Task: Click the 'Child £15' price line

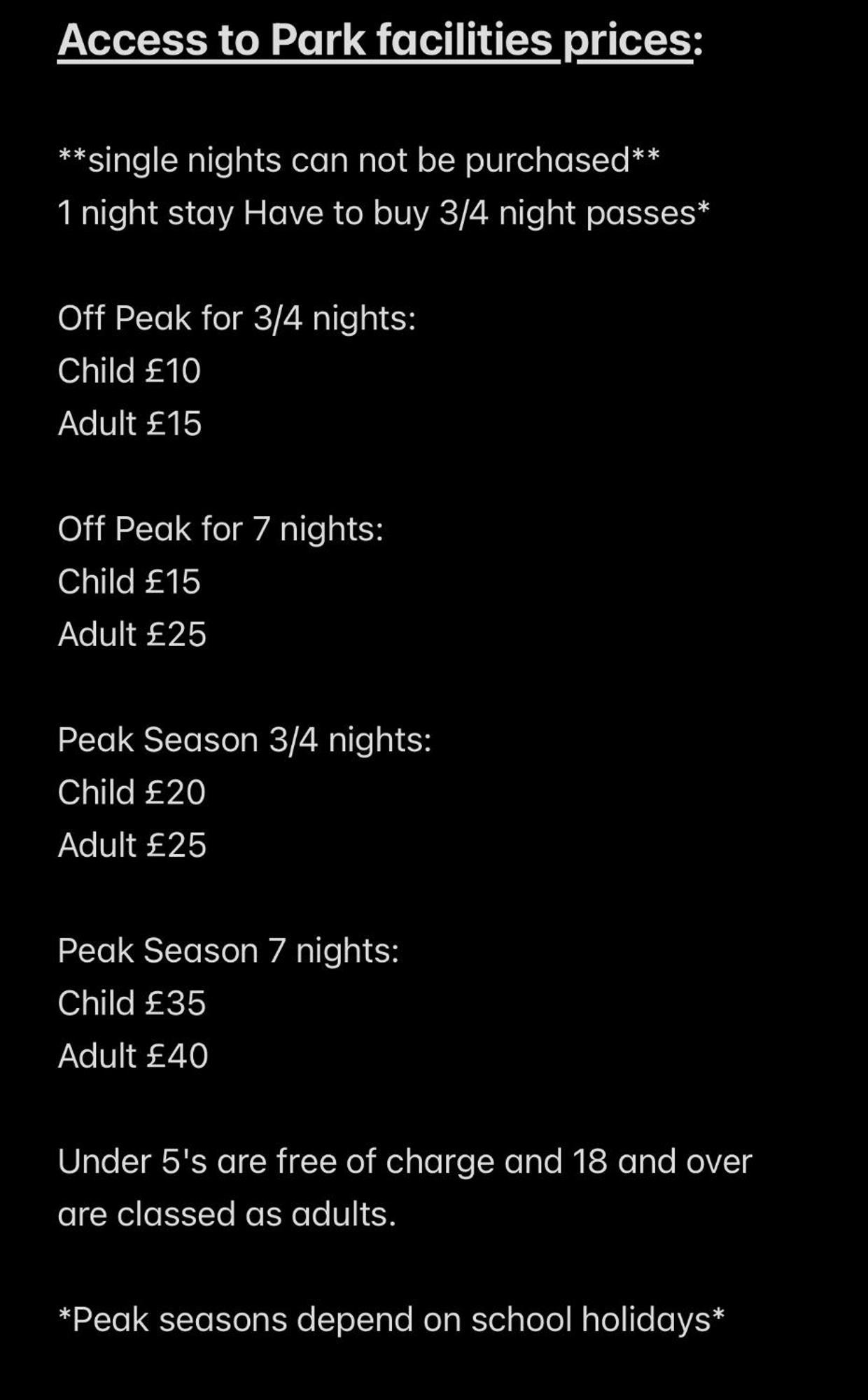Action: coord(129,582)
